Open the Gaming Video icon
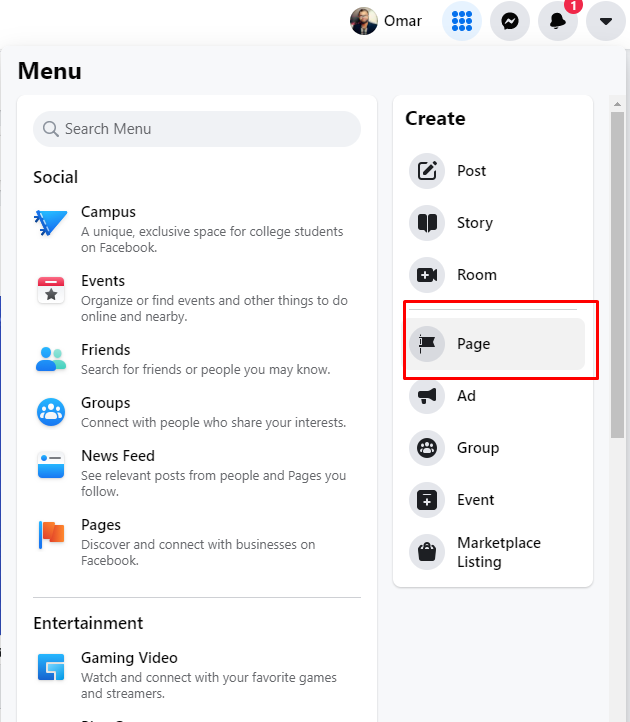This screenshot has height=722, width=630. (x=51, y=667)
